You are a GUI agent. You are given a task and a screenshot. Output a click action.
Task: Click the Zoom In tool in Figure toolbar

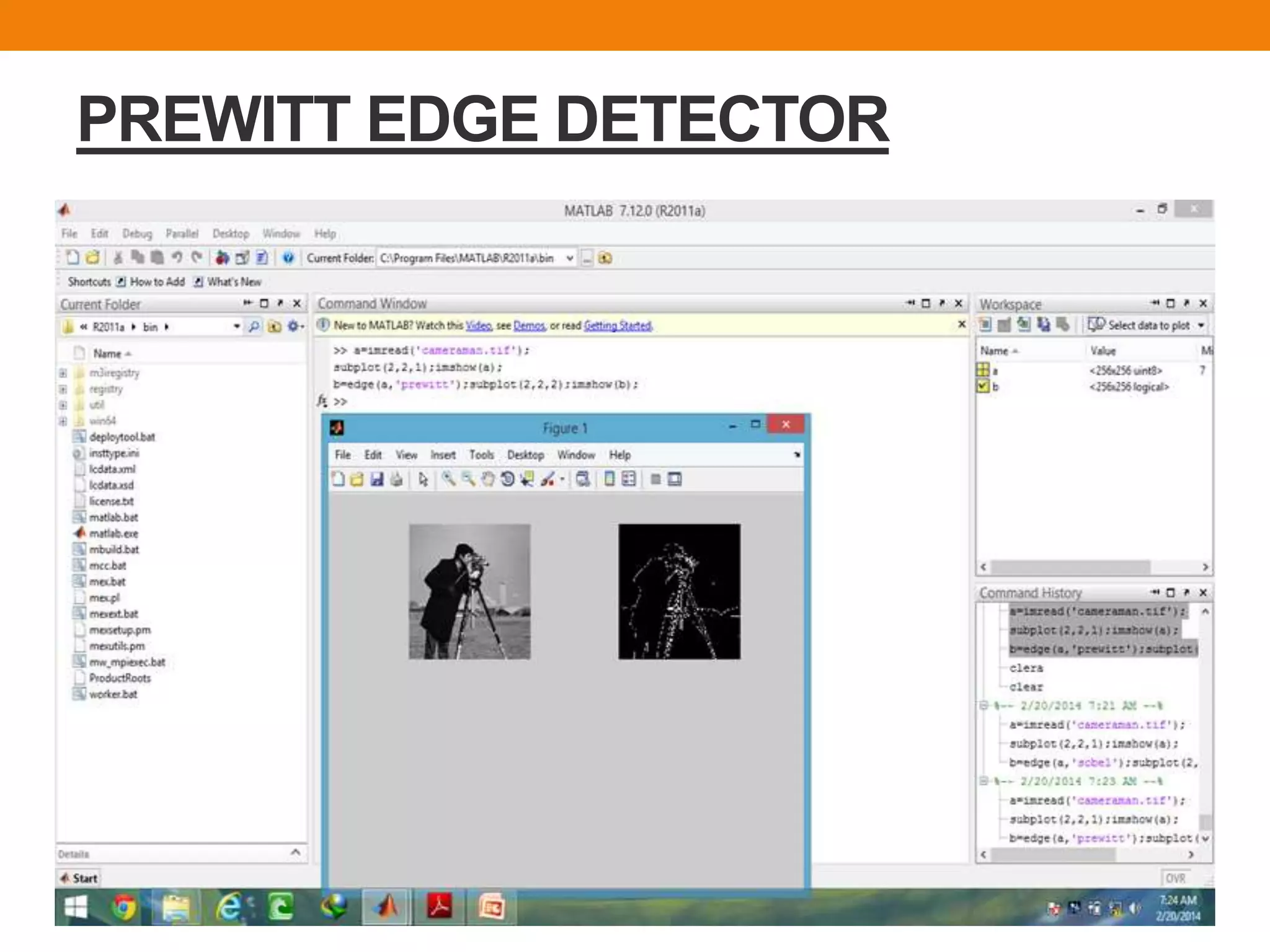pos(448,479)
